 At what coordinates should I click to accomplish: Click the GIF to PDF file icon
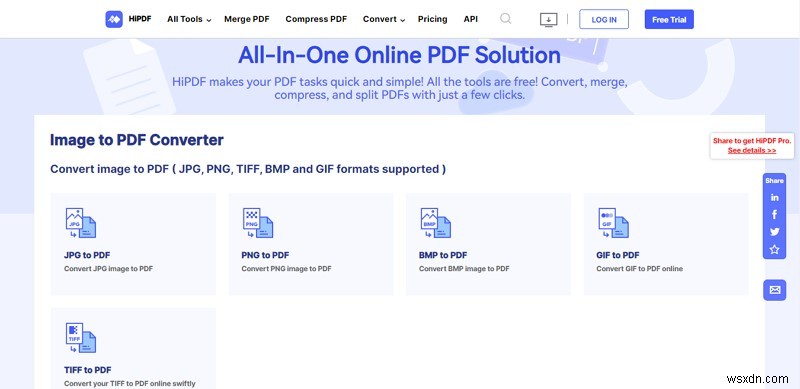coord(613,223)
